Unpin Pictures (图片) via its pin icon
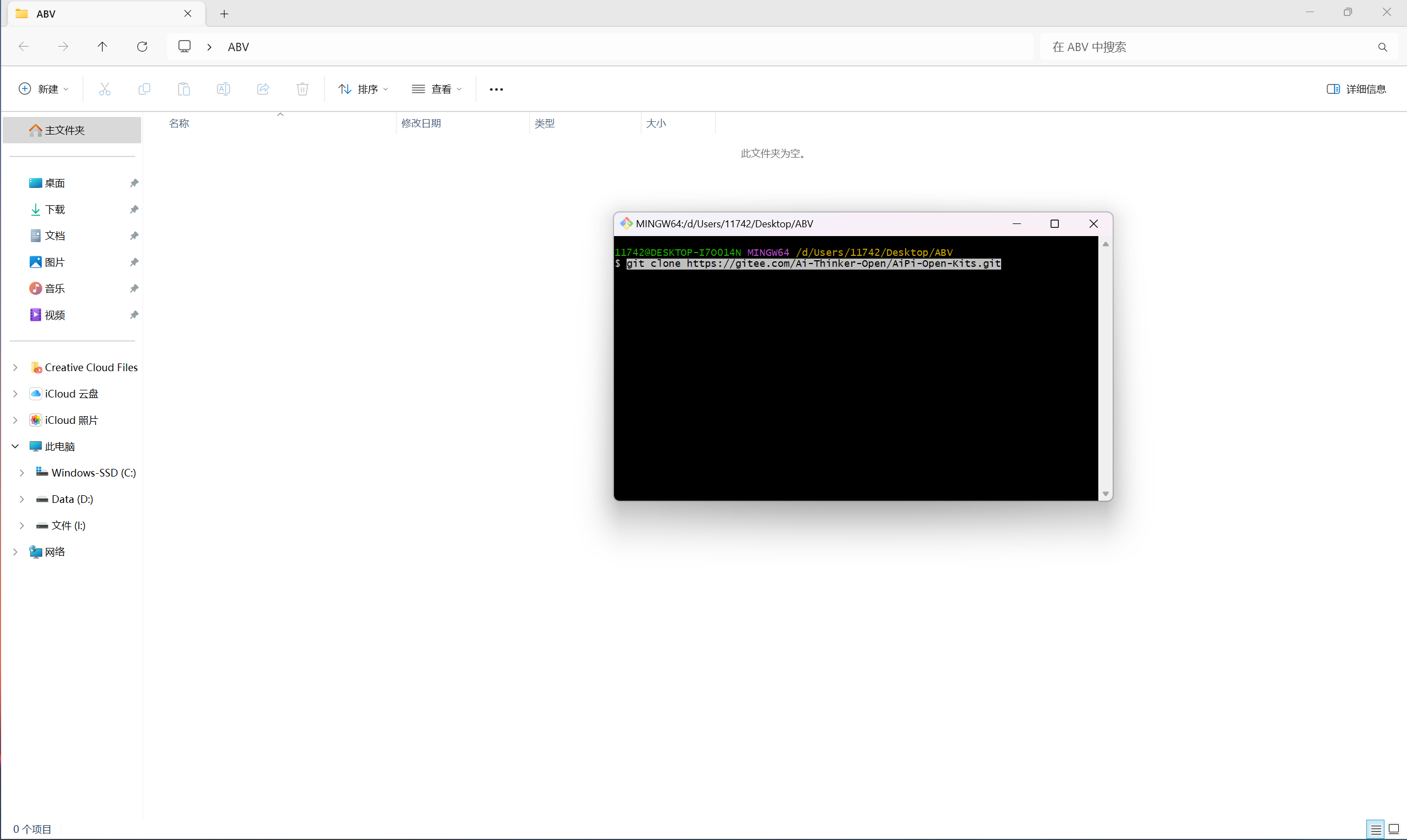The height and width of the screenshot is (840, 1407). (134, 262)
